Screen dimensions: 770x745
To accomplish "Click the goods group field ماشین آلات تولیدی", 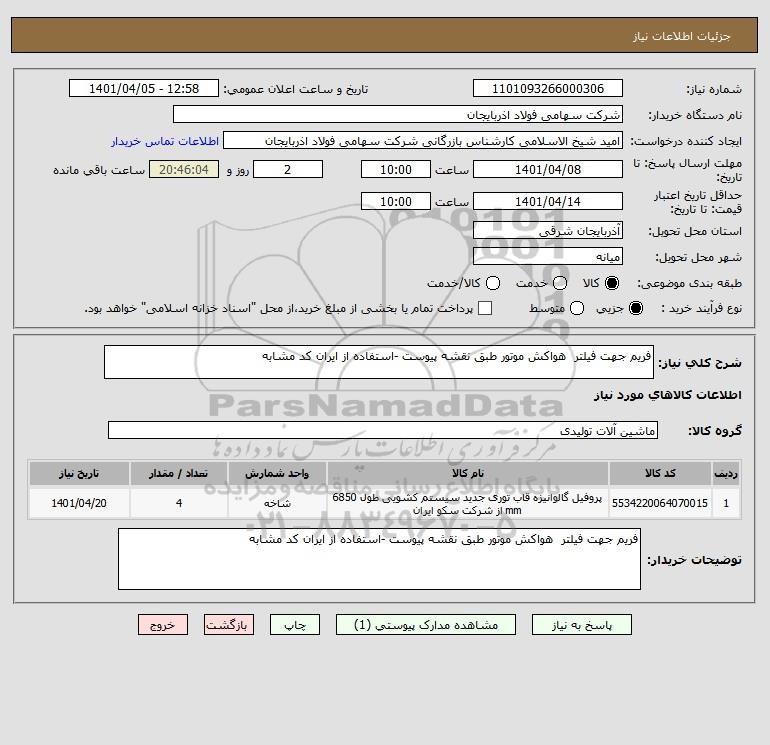I will pyautogui.click(x=383, y=430).
